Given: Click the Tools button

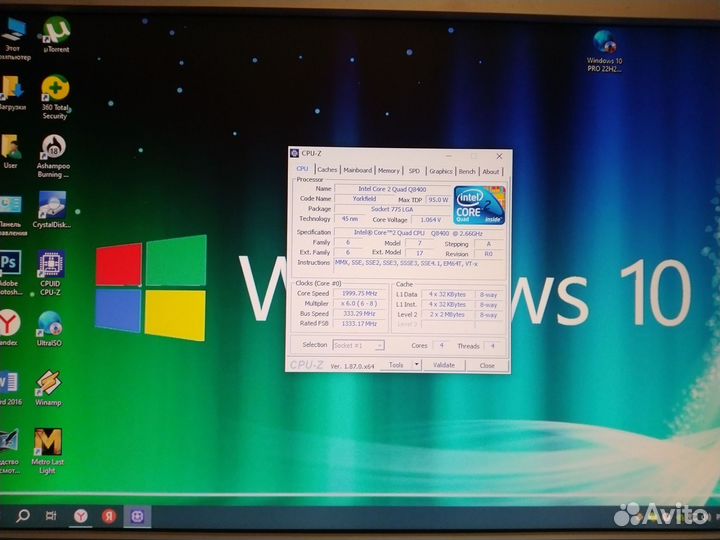Looking at the screenshot, I should 396,365.
